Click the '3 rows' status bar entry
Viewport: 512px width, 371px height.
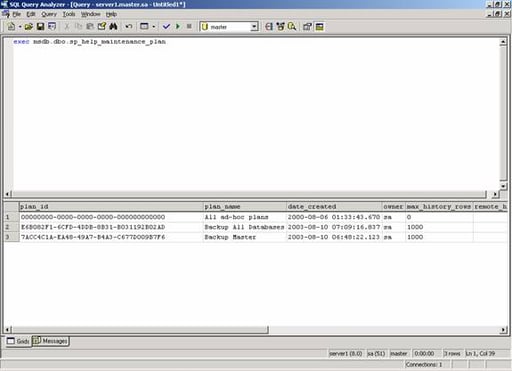pyautogui.click(x=452, y=353)
